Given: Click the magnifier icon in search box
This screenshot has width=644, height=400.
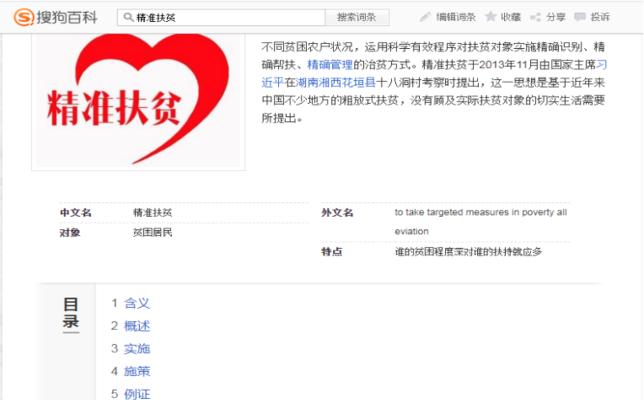Looking at the screenshot, I should click(x=128, y=17).
